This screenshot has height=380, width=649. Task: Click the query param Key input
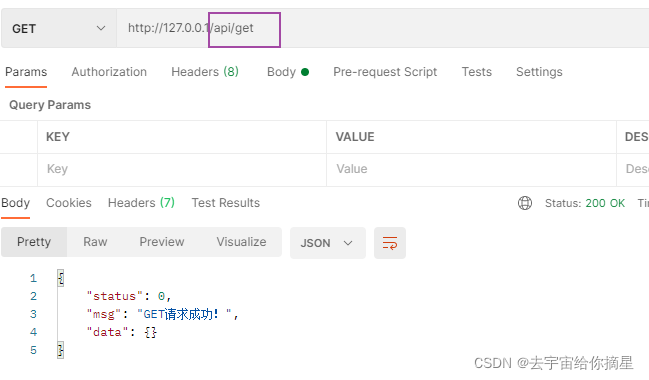coord(182,169)
